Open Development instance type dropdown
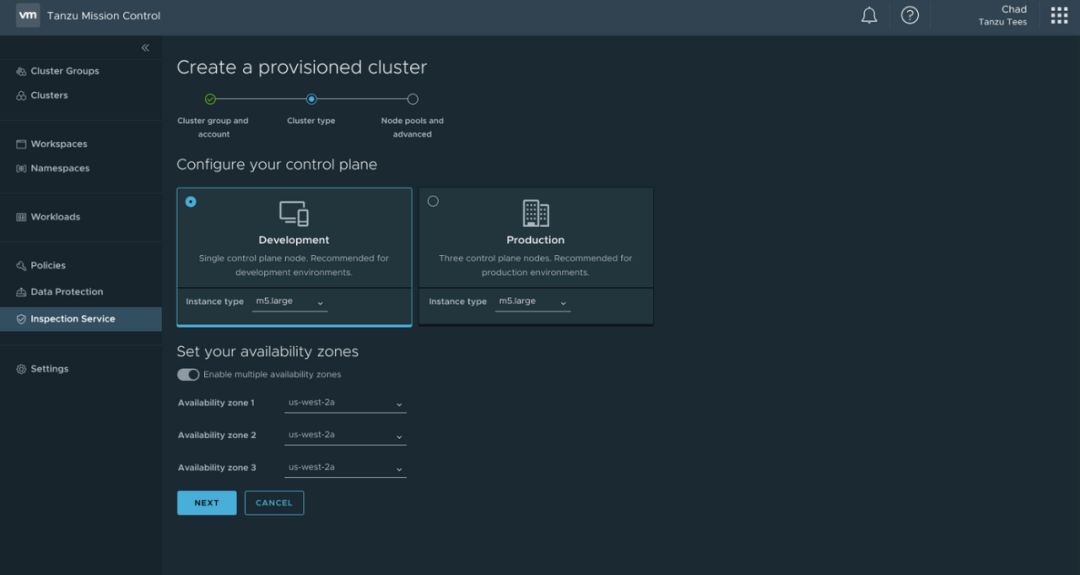The width and height of the screenshot is (1080, 575). pos(290,302)
